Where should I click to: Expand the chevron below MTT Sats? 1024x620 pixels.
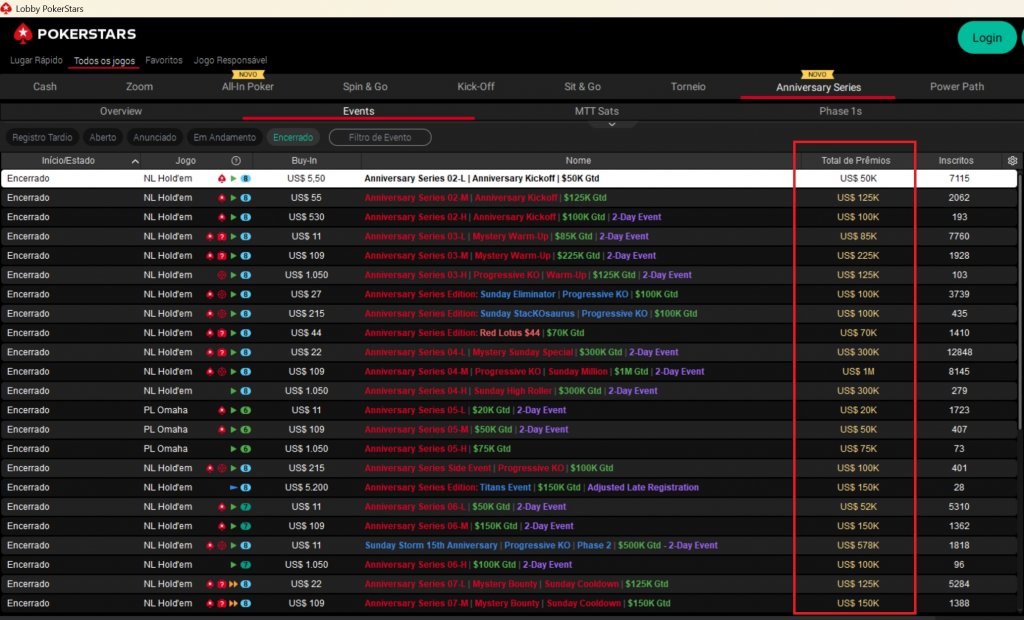[612, 124]
